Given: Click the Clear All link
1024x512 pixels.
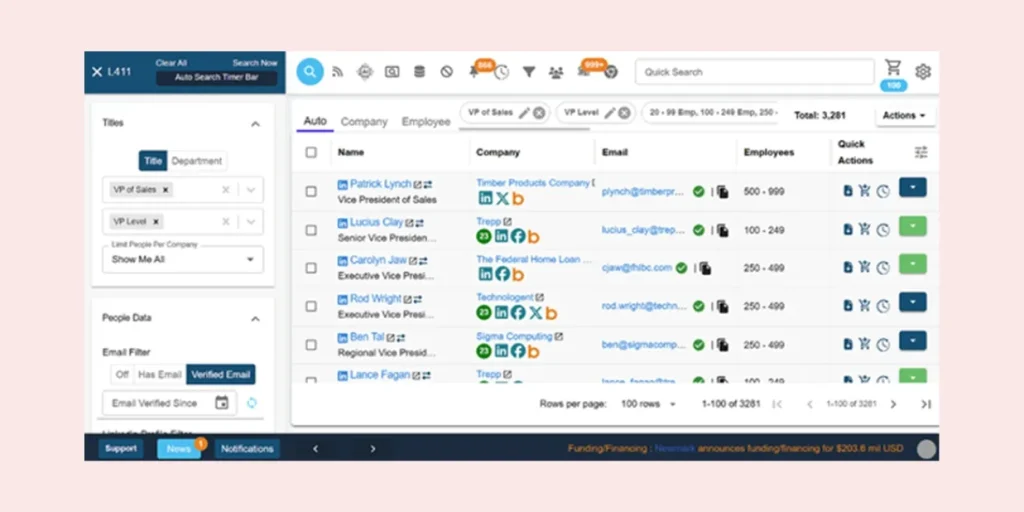Looking at the screenshot, I should pyautogui.click(x=171, y=63).
